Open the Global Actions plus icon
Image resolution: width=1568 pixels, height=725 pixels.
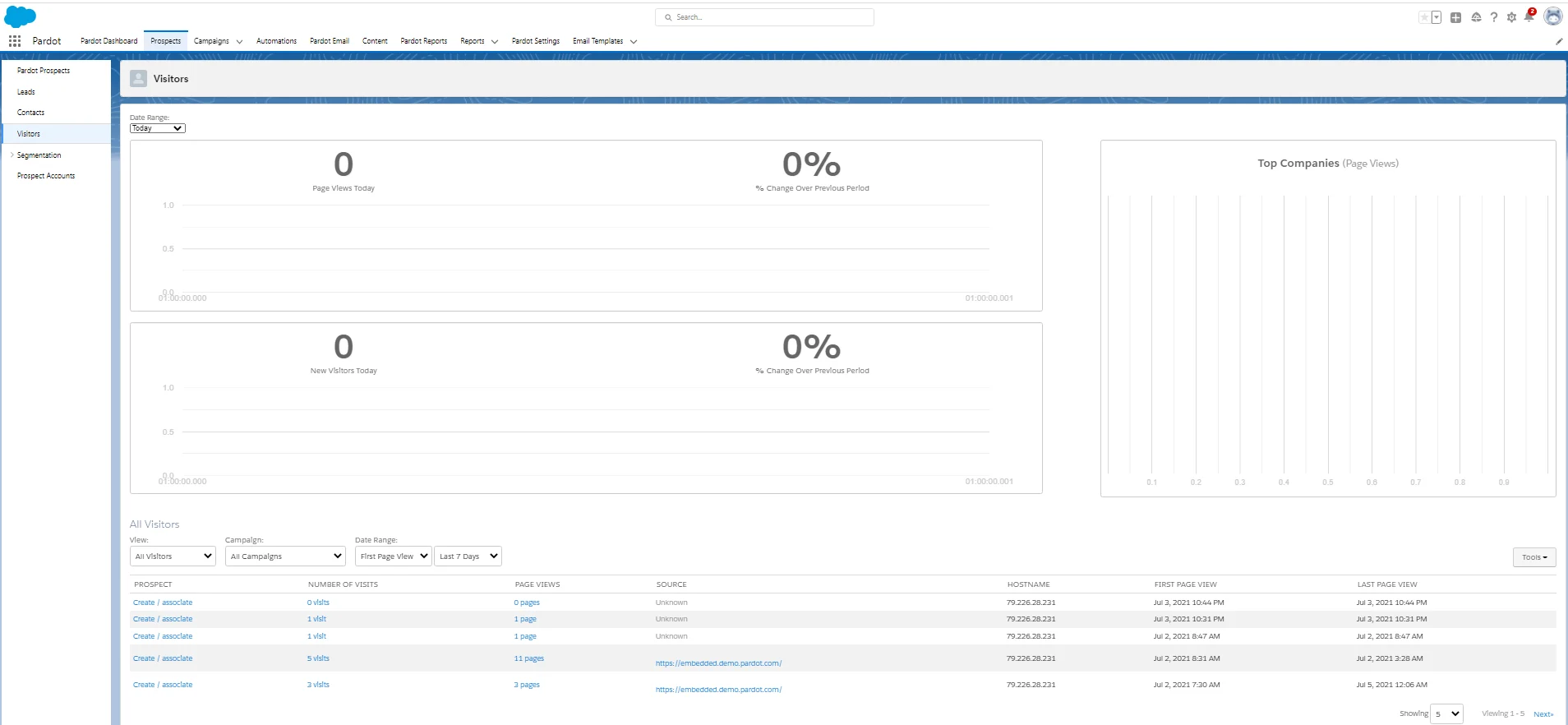point(1455,17)
